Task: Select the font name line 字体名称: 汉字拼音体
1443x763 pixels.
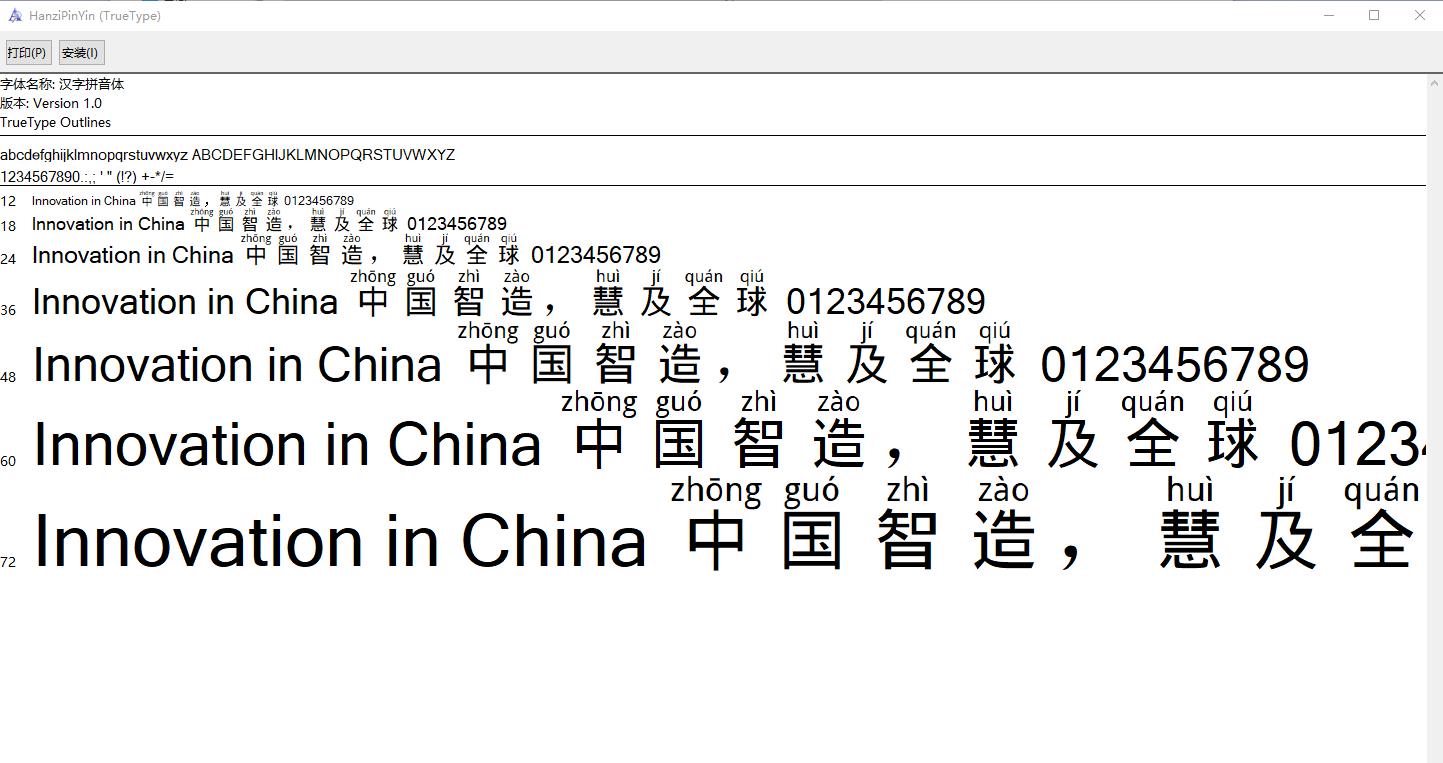Action: (x=62, y=84)
